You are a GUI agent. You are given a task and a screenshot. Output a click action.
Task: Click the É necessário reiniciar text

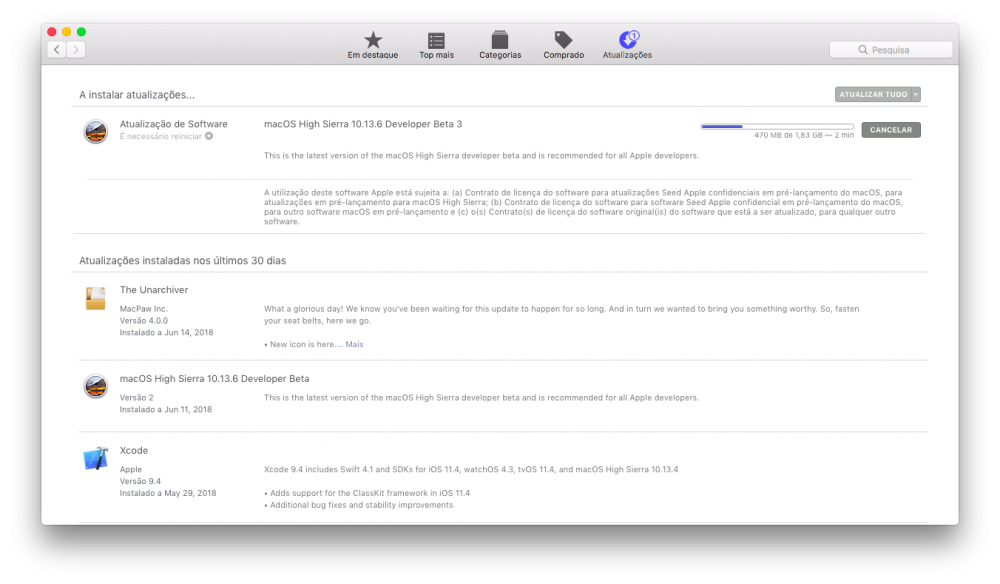161,136
